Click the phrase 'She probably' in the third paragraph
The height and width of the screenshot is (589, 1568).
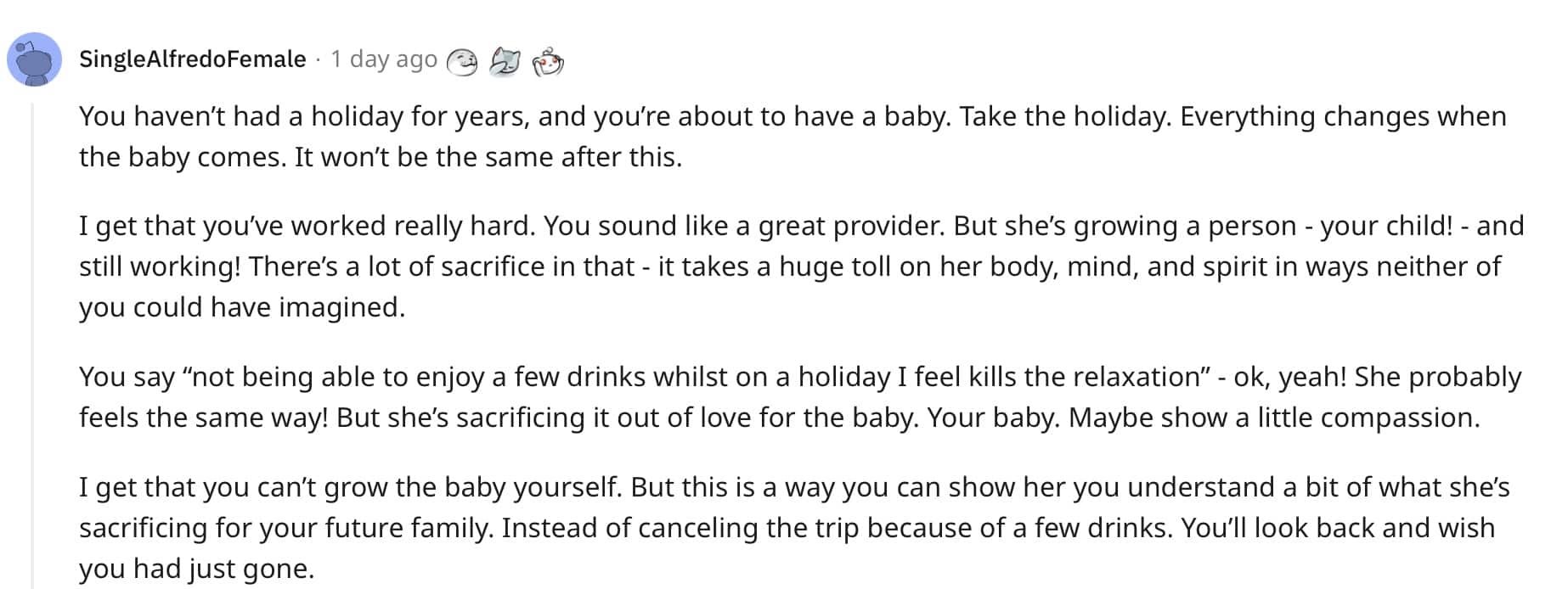pos(1438,377)
